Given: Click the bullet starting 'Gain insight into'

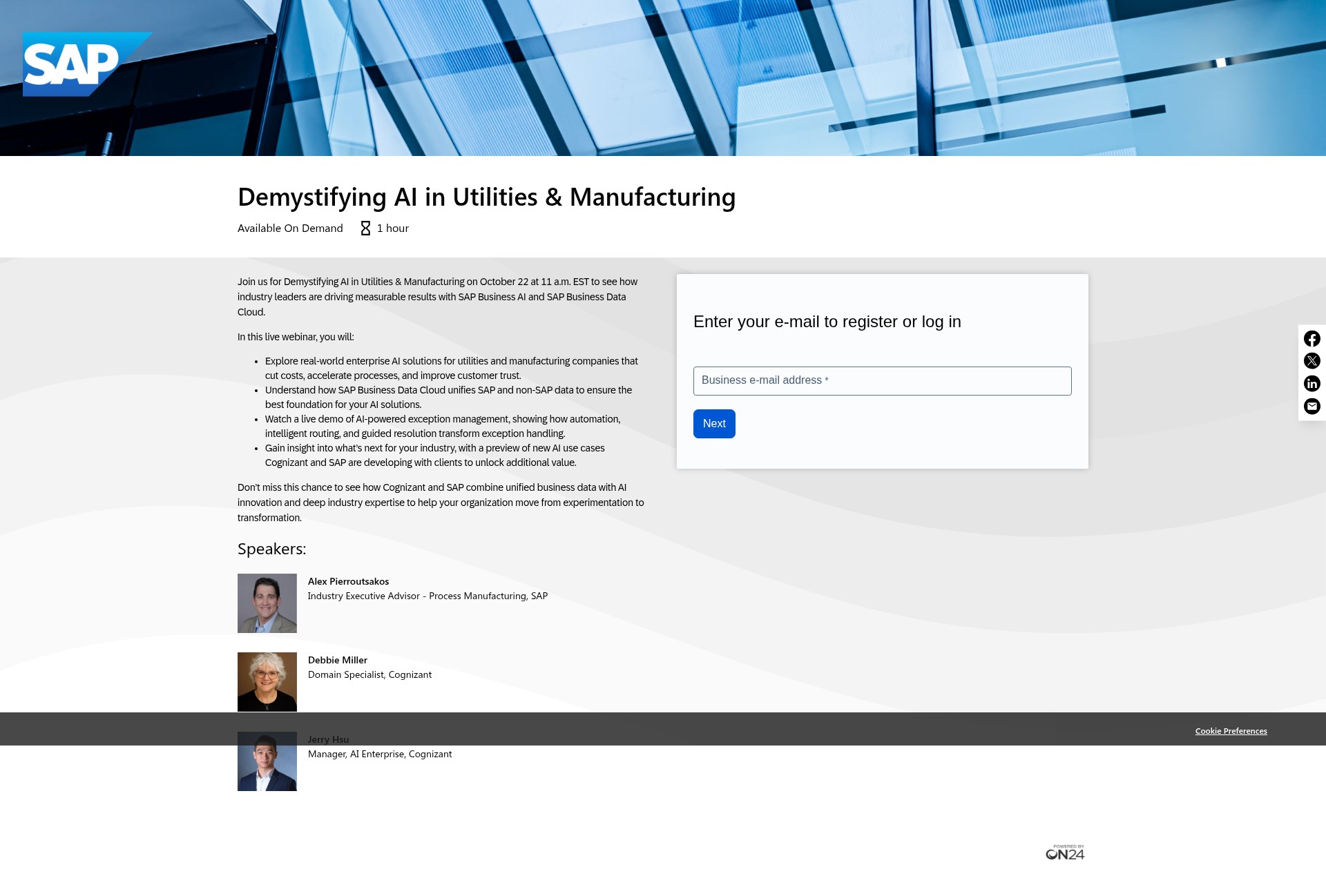Looking at the screenshot, I should click(x=435, y=456).
